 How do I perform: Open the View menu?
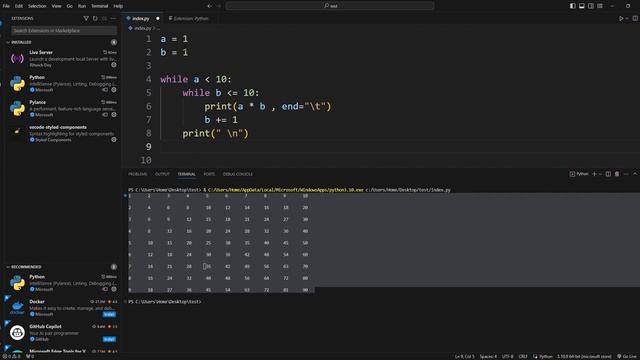click(x=56, y=6)
